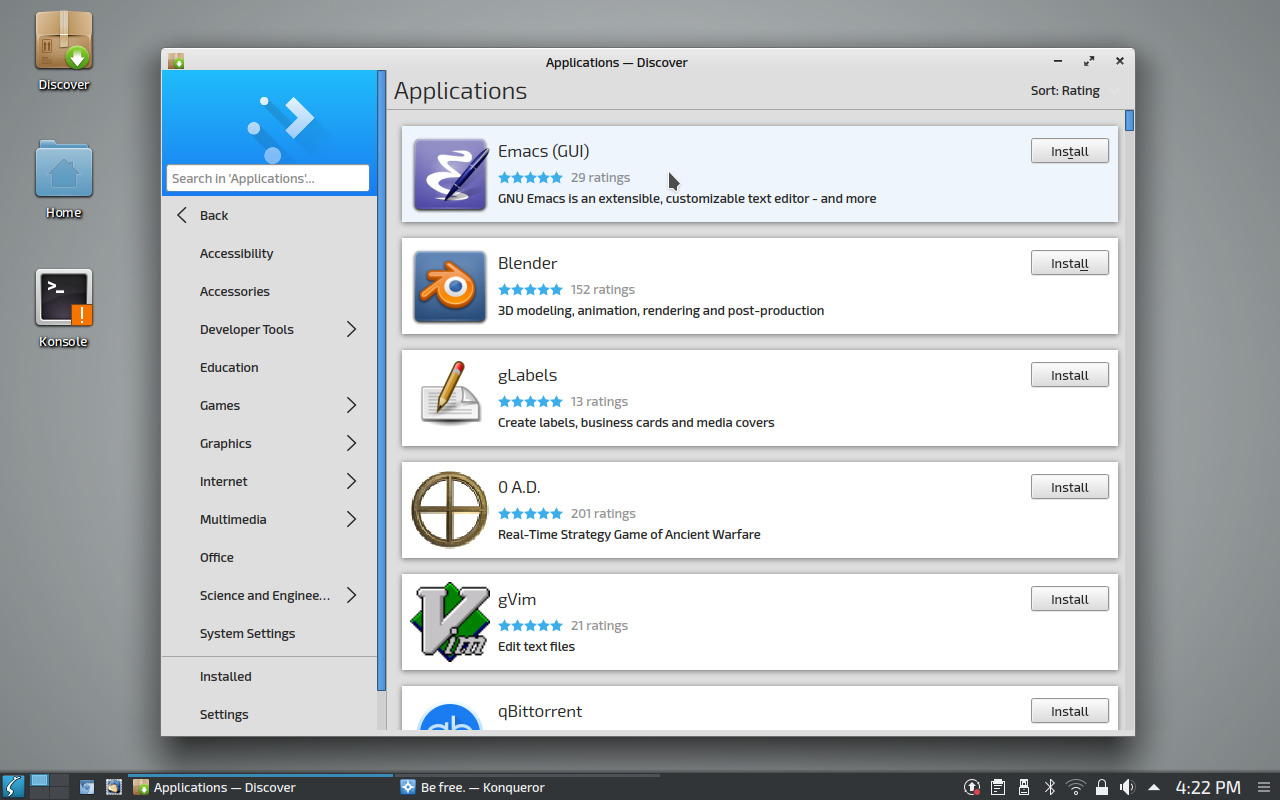Click the Back navigation item
The width and height of the screenshot is (1280, 800).
[213, 215]
